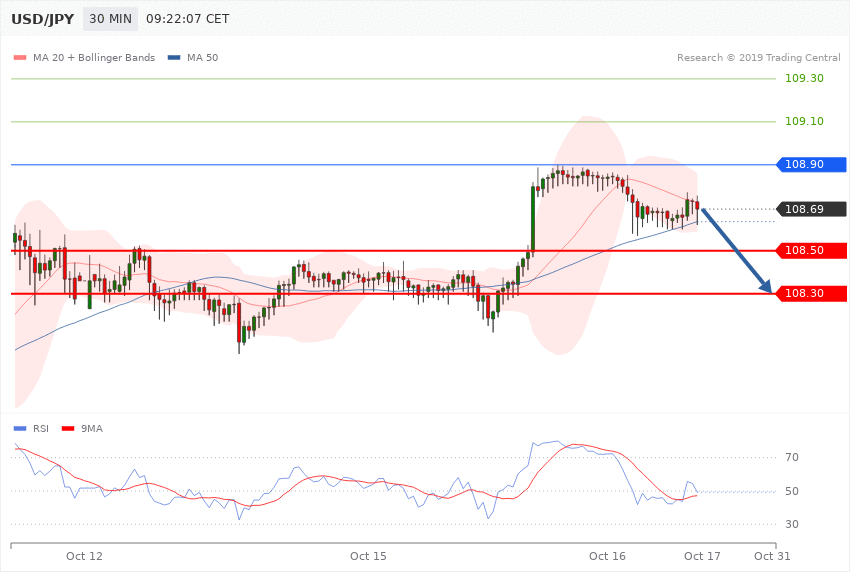
Task: Click the Oct 15 date label
Action: point(368,556)
